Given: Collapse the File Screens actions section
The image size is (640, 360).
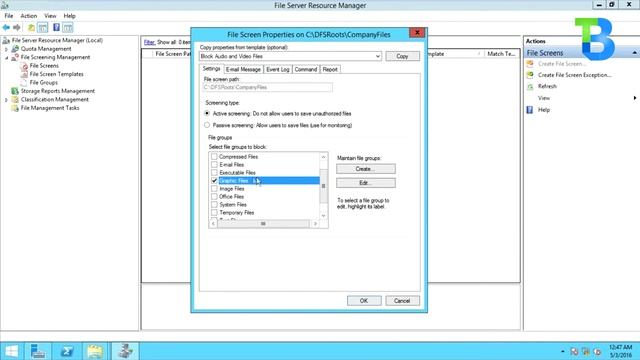Looking at the screenshot, I should click(635, 53).
